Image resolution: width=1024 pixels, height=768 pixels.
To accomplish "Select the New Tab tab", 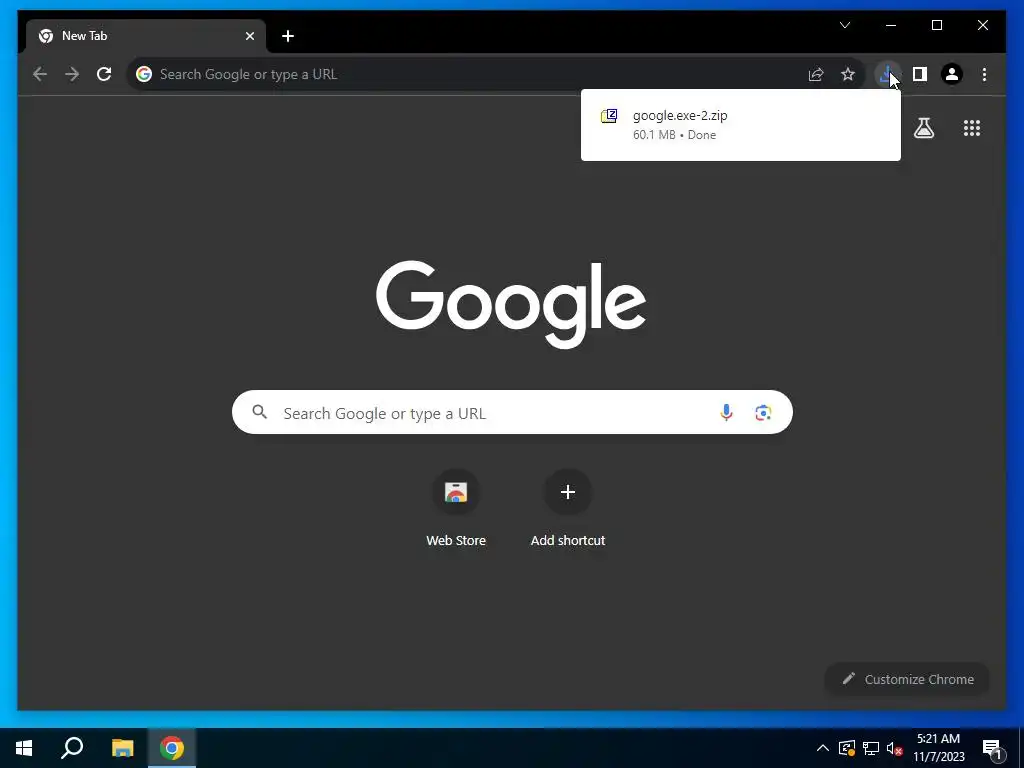I will coord(145,36).
